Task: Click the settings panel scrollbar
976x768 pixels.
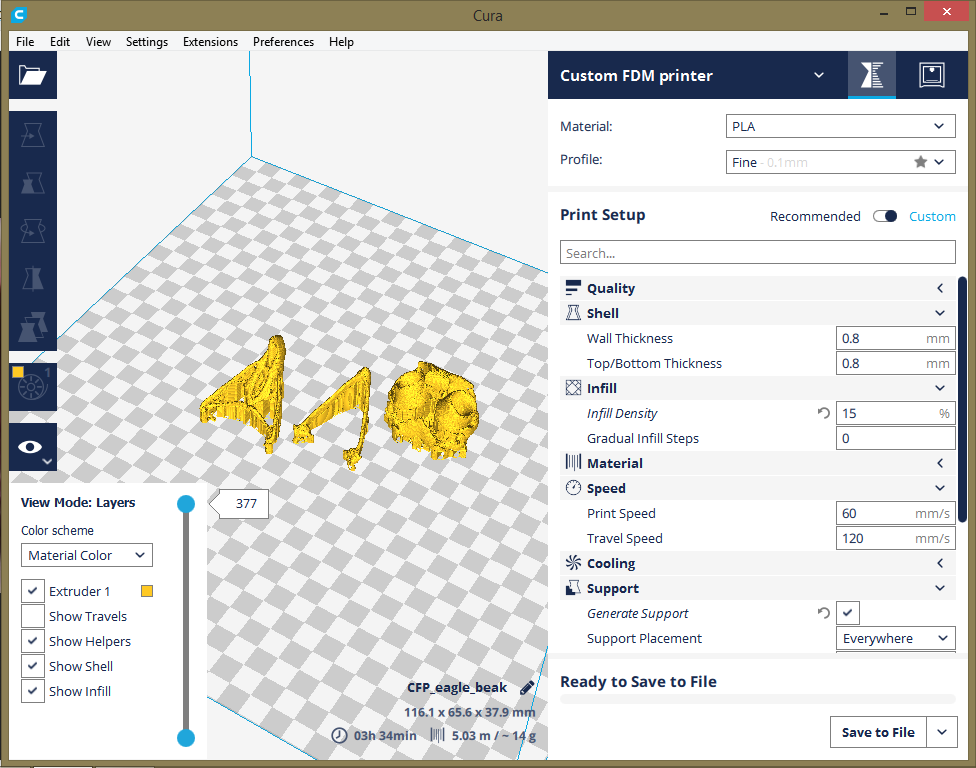Action: (x=962, y=400)
